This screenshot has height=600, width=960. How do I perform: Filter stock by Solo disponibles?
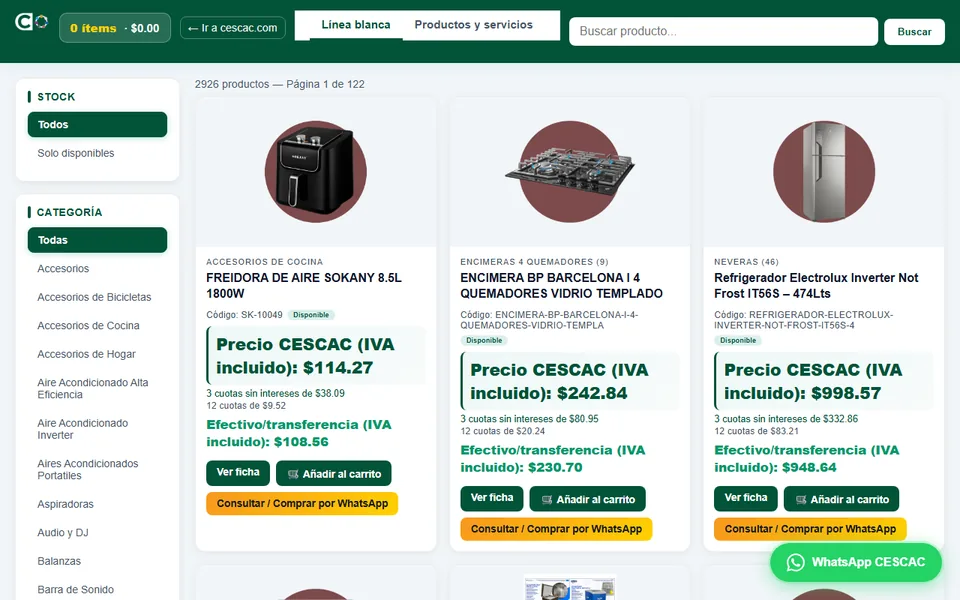click(x=97, y=153)
